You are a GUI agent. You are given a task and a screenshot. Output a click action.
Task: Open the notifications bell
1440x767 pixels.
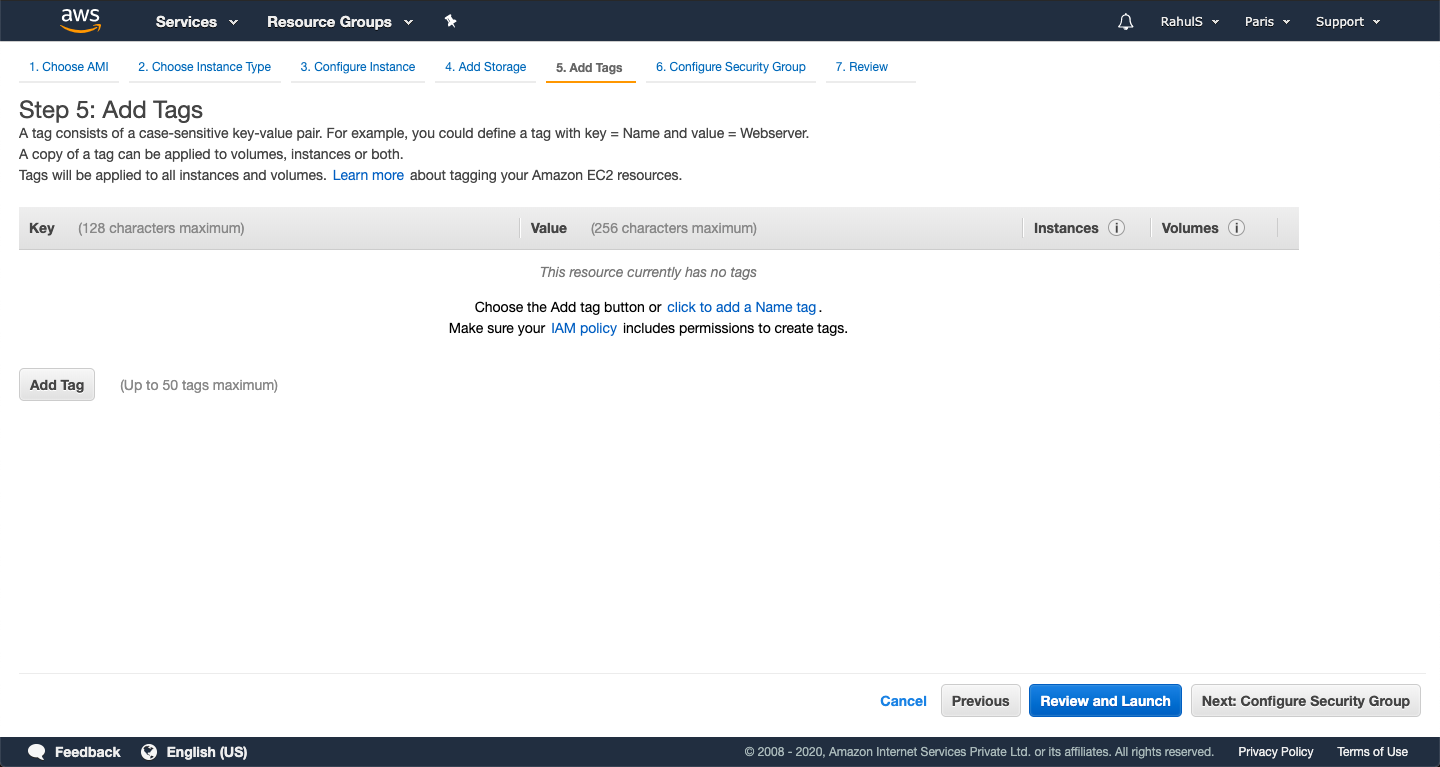tap(1125, 21)
